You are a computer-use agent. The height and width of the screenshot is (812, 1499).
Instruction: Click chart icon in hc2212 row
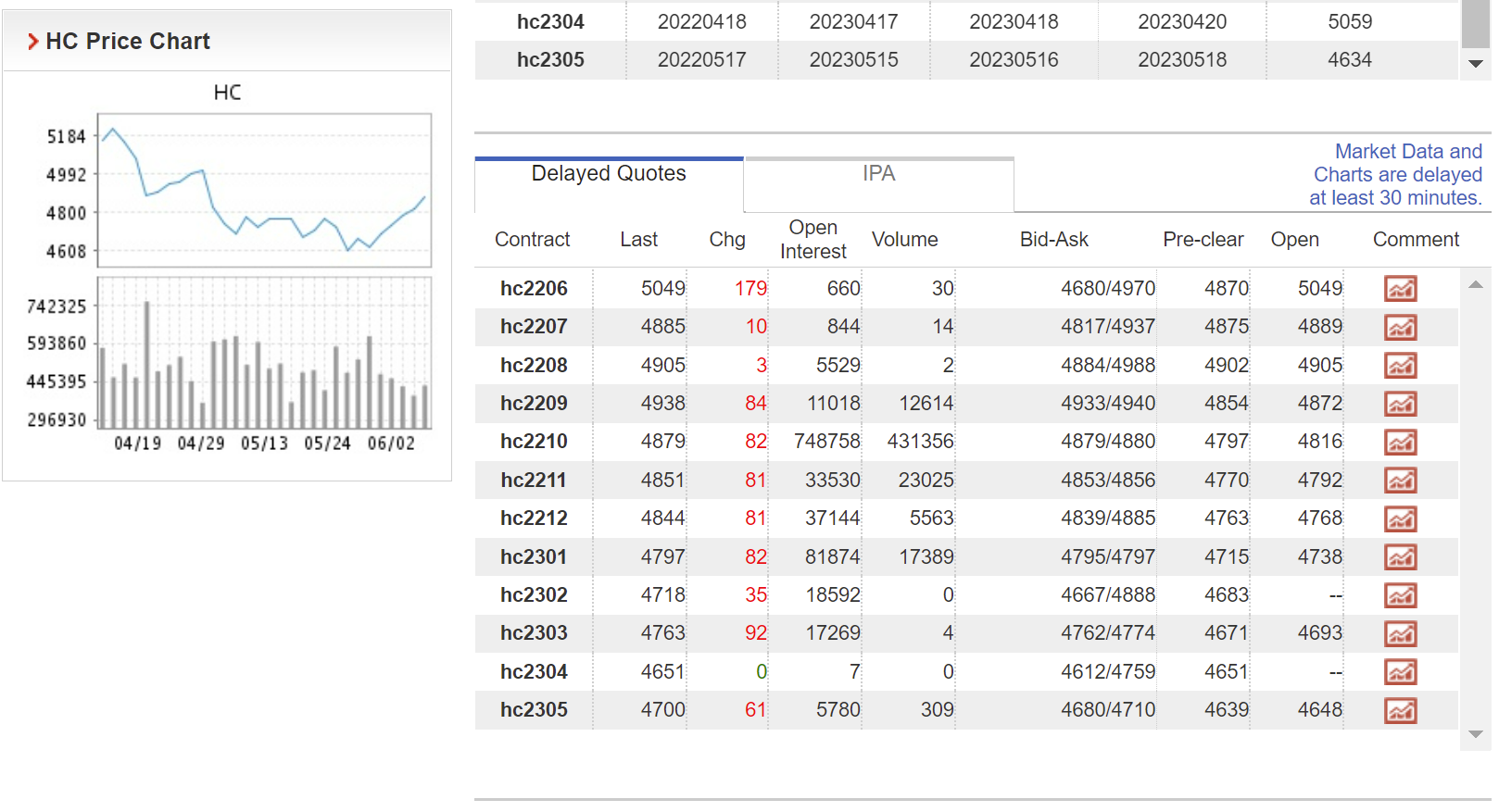(1400, 519)
